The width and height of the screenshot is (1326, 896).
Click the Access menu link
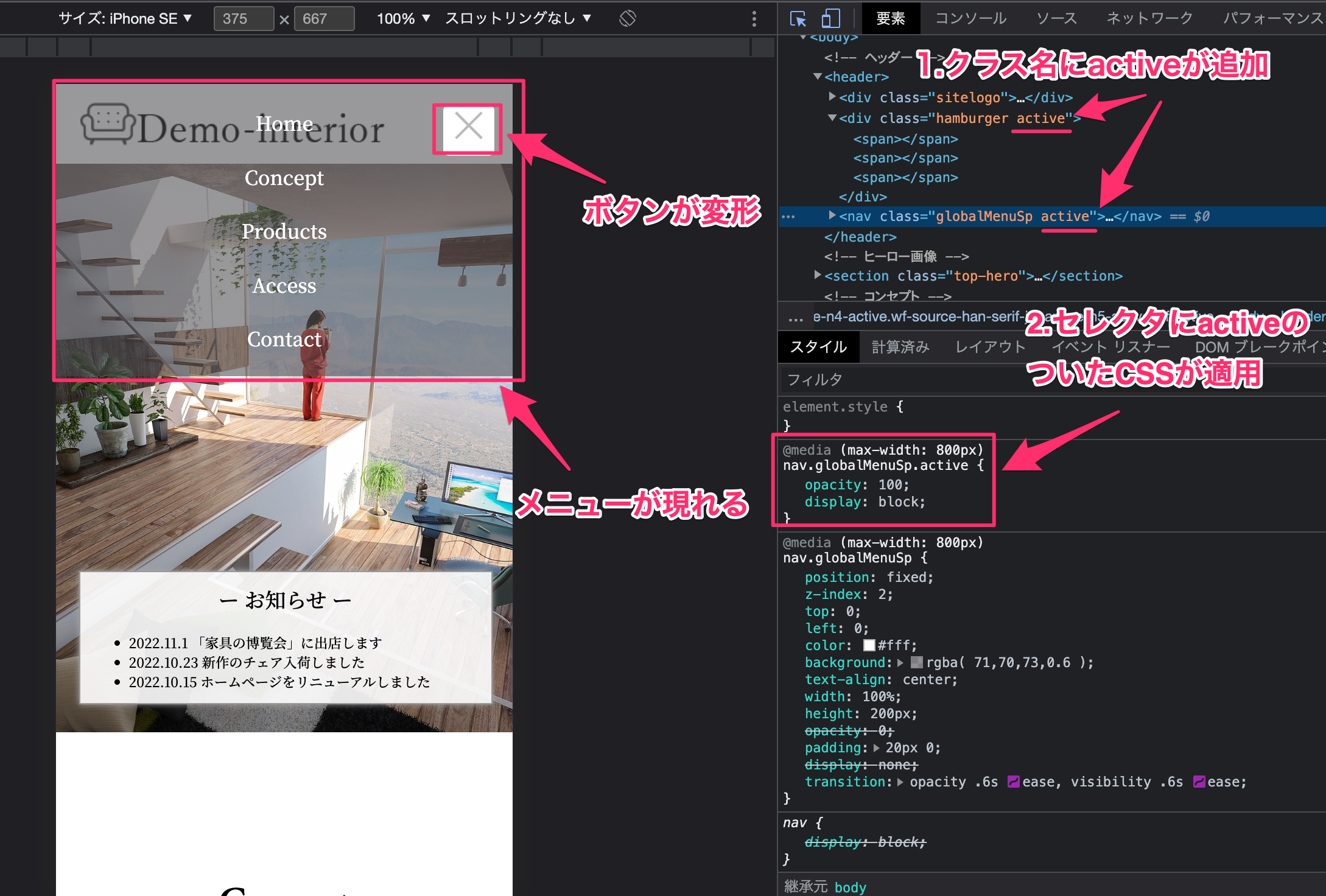coord(284,285)
